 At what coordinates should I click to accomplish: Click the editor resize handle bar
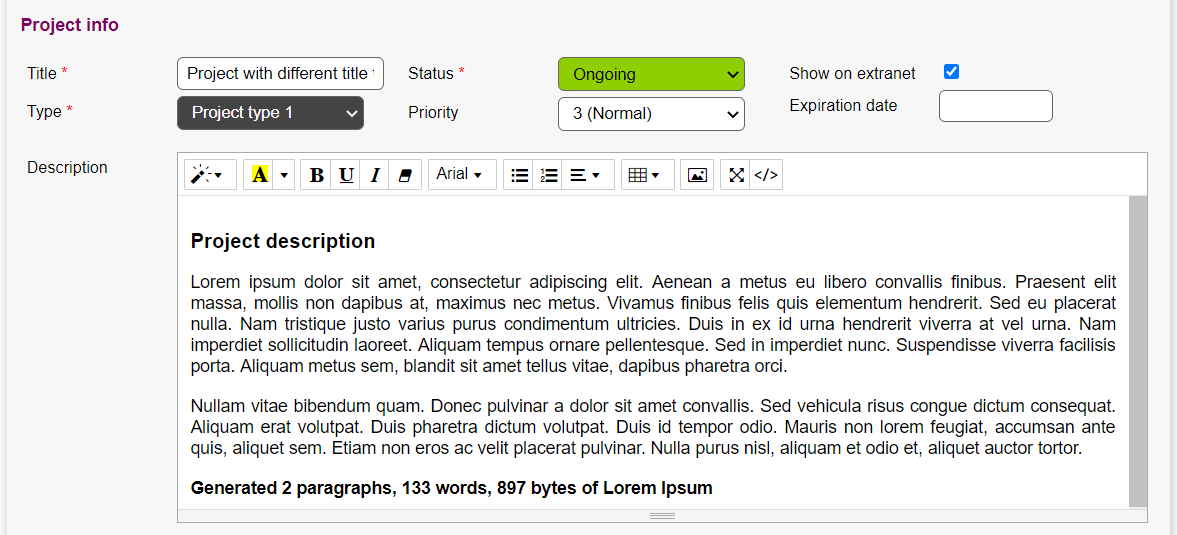tap(662, 516)
